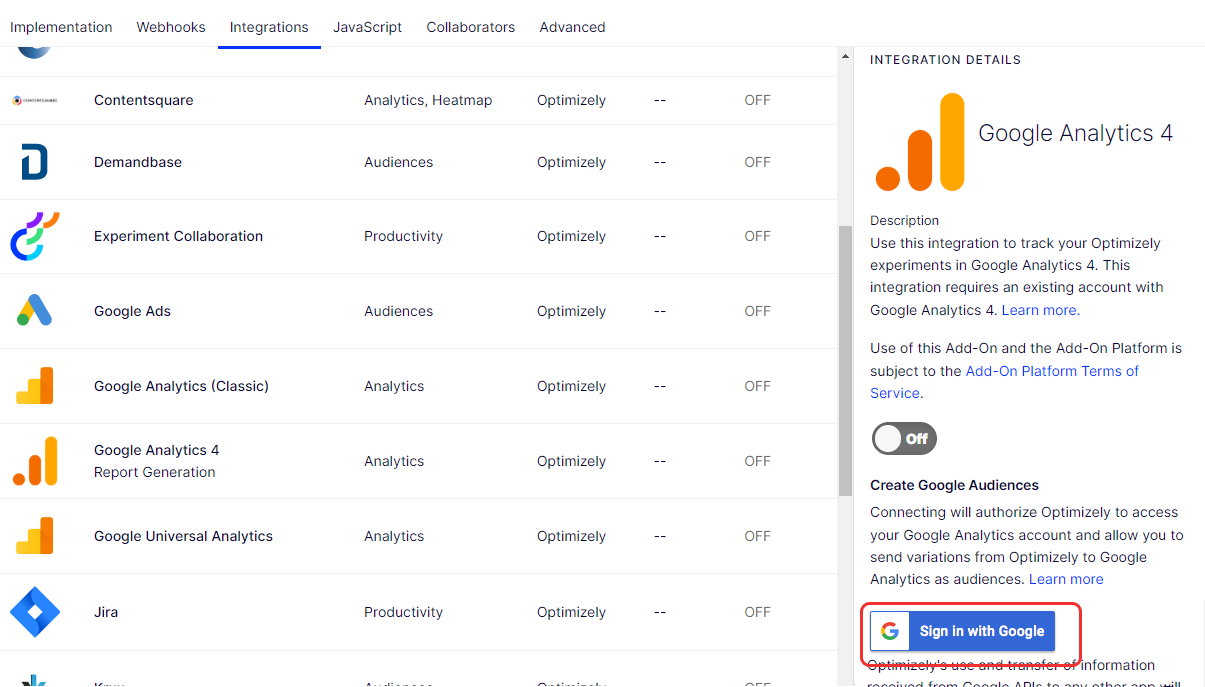Image resolution: width=1205 pixels, height=687 pixels.
Task: Click OFF status in Jira row
Action: point(757,612)
